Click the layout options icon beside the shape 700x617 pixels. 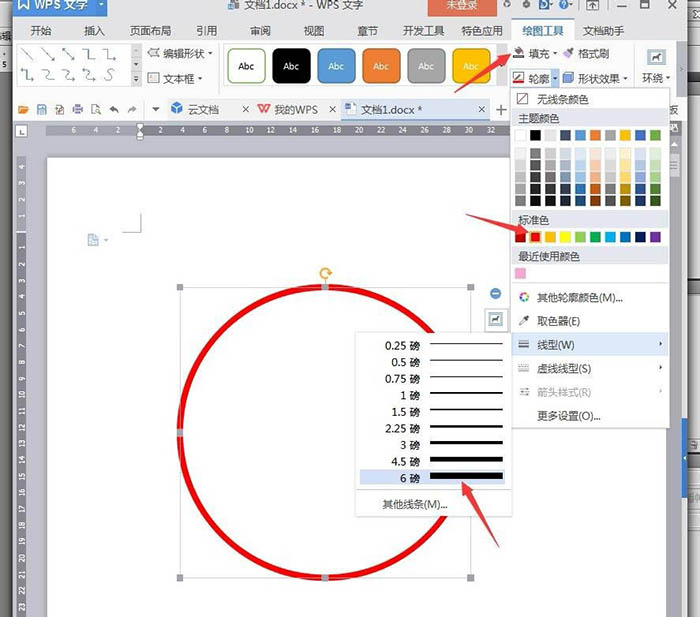pyautogui.click(x=496, y=319)
